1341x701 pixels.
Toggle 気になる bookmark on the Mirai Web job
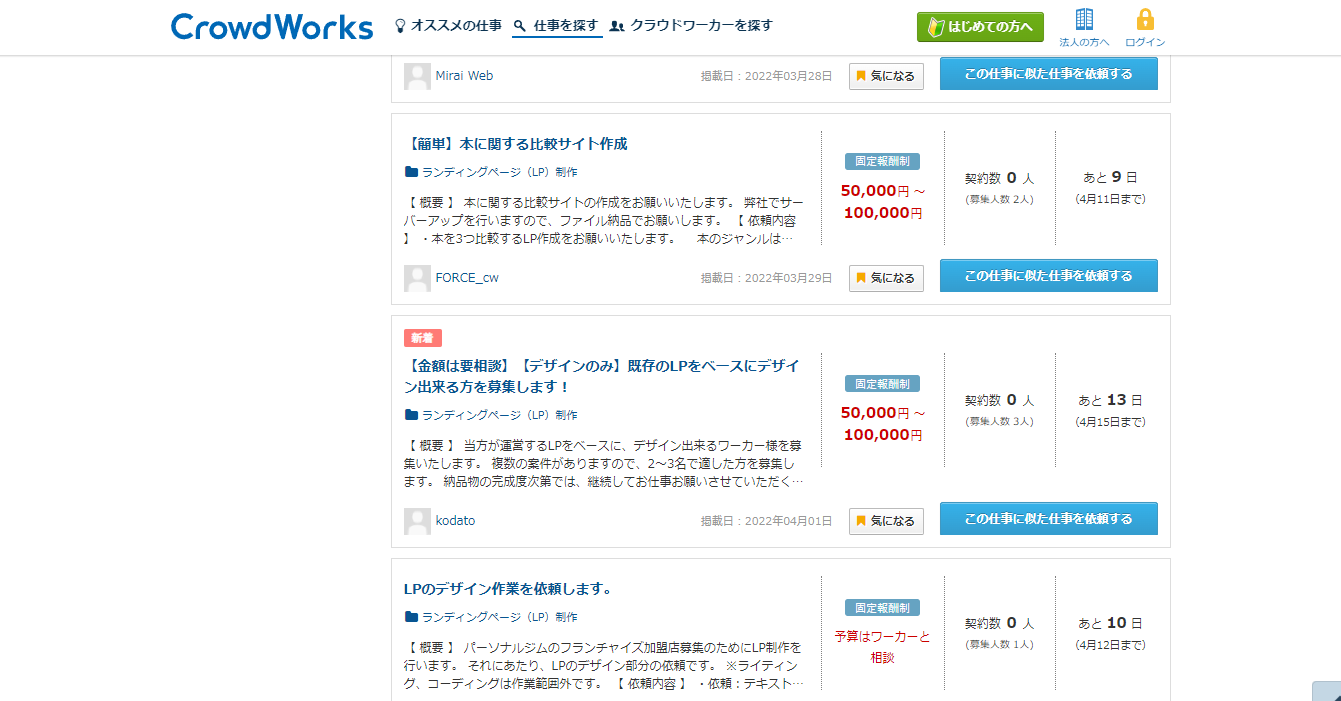click(886, 76)
